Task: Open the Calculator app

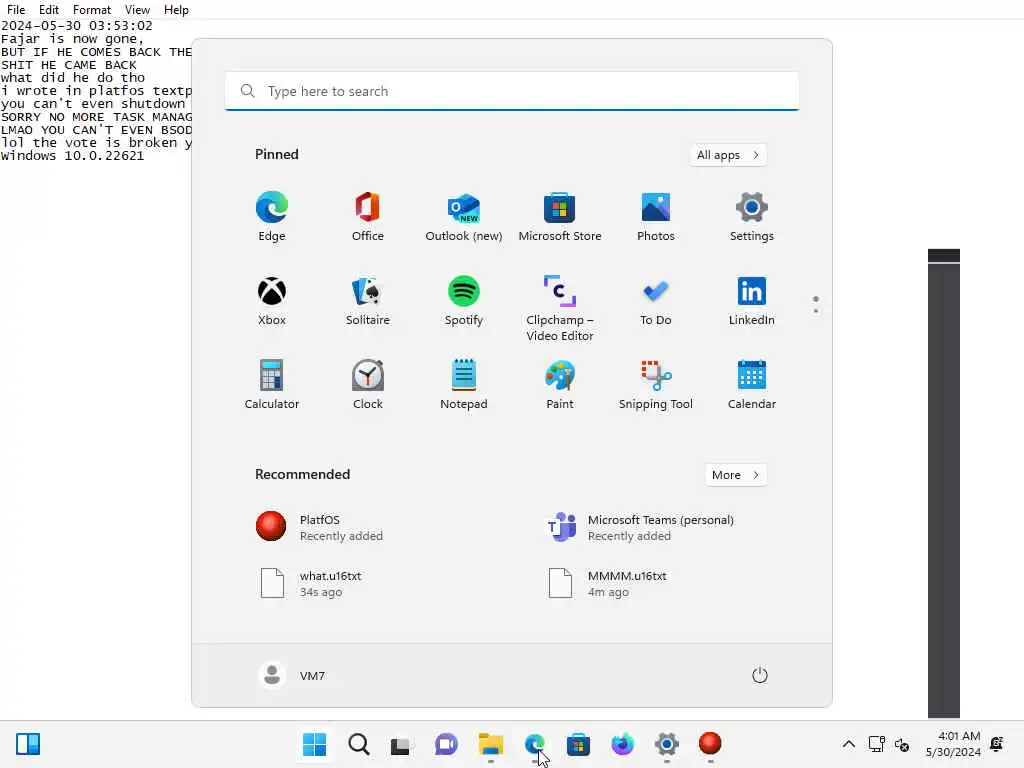Action: 272,385
